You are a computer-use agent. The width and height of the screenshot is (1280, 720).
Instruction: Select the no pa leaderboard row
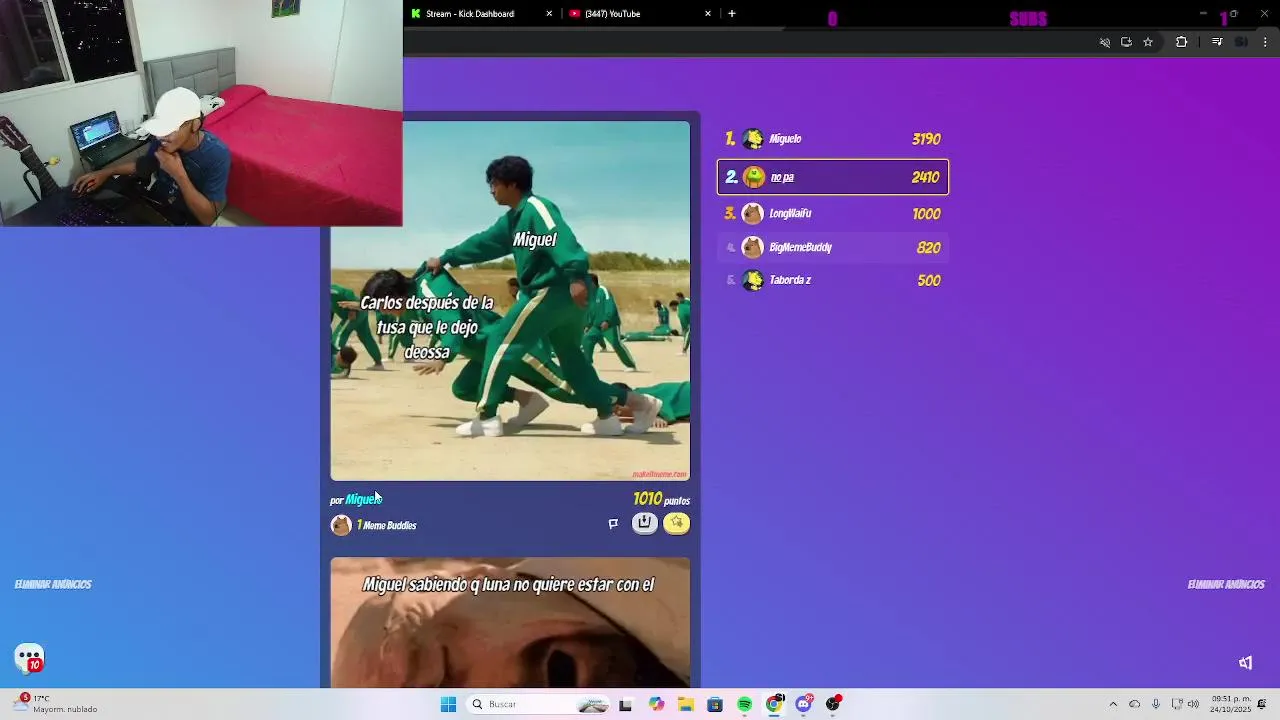pyautogui.click(x=833, y=177)
